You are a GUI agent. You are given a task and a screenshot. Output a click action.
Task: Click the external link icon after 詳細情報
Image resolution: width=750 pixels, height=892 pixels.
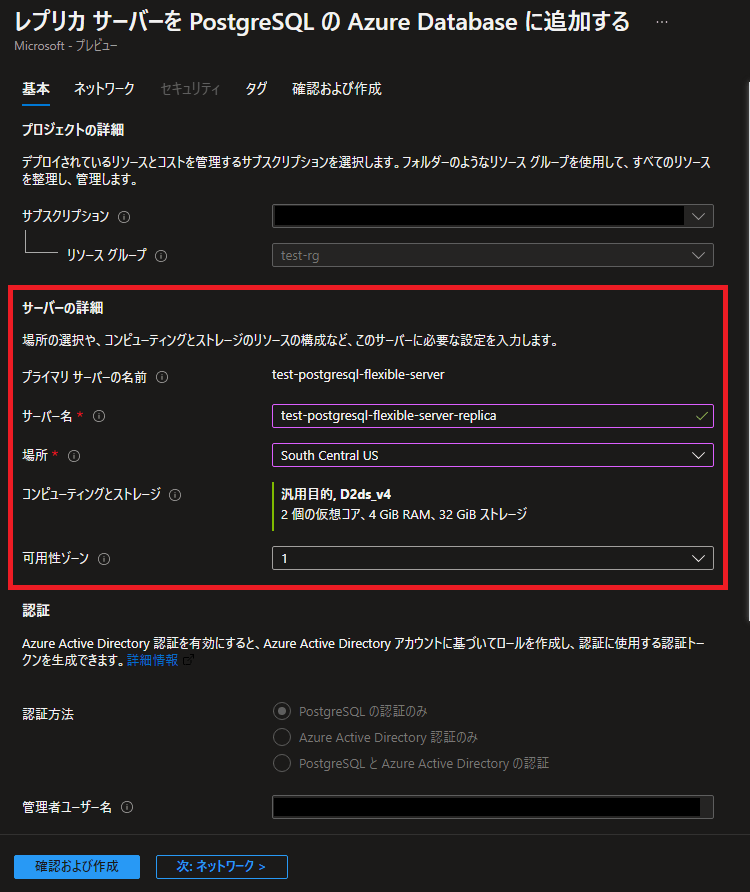(x=188, y=660)
